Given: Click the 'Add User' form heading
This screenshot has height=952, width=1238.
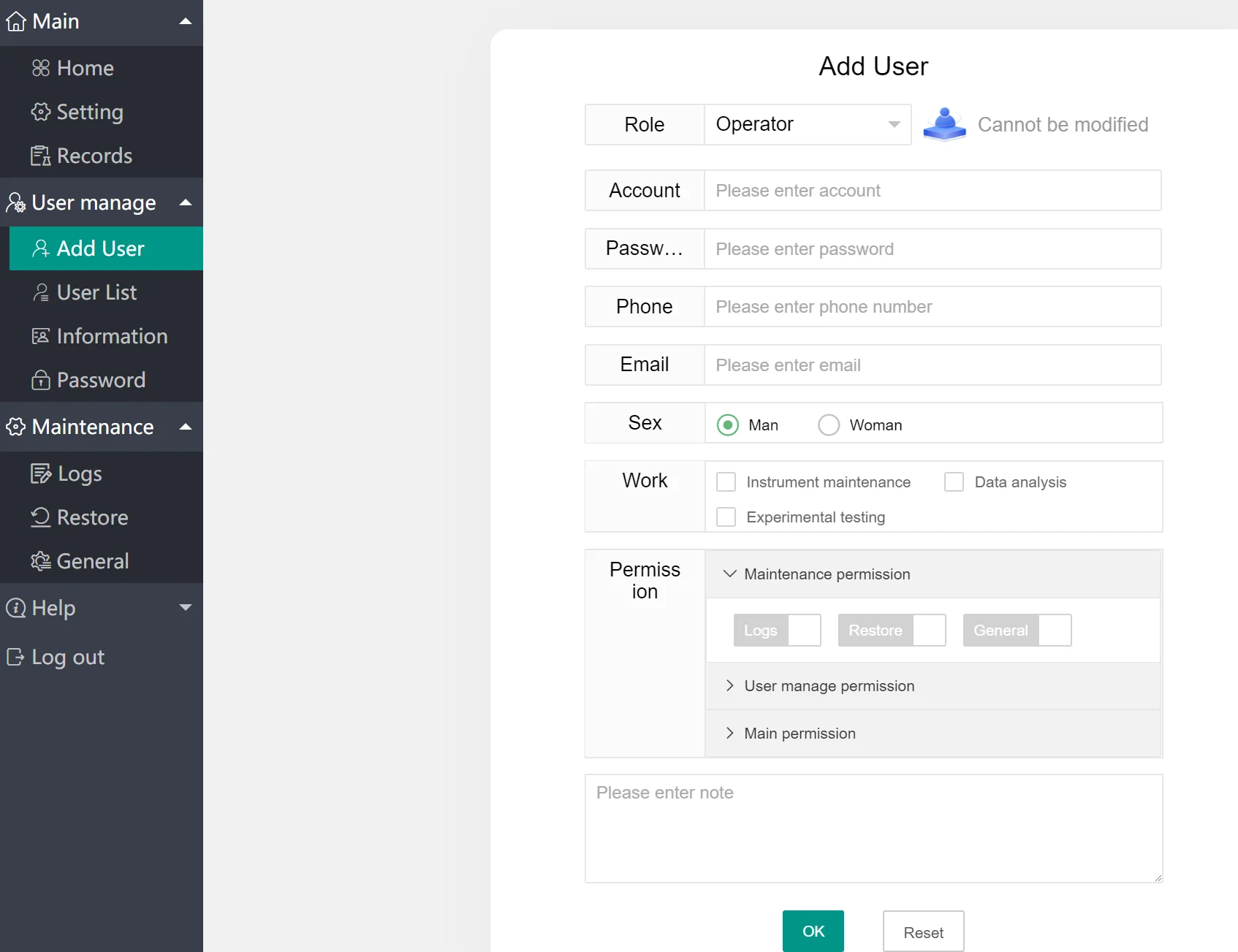Looking at the screenshot, I should (x=873, y=66).
